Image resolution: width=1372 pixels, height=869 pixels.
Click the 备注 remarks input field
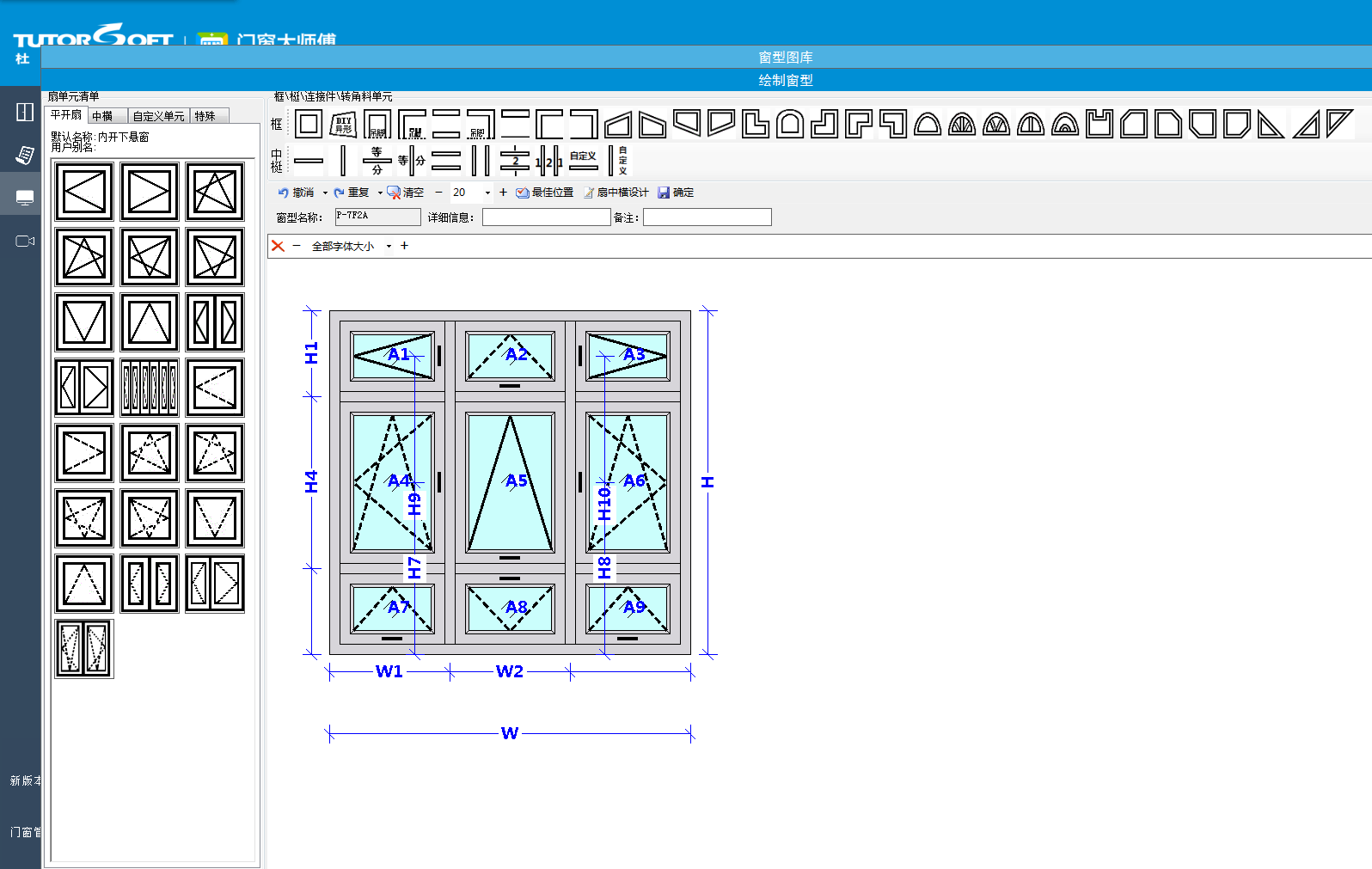tap(707, 217)
